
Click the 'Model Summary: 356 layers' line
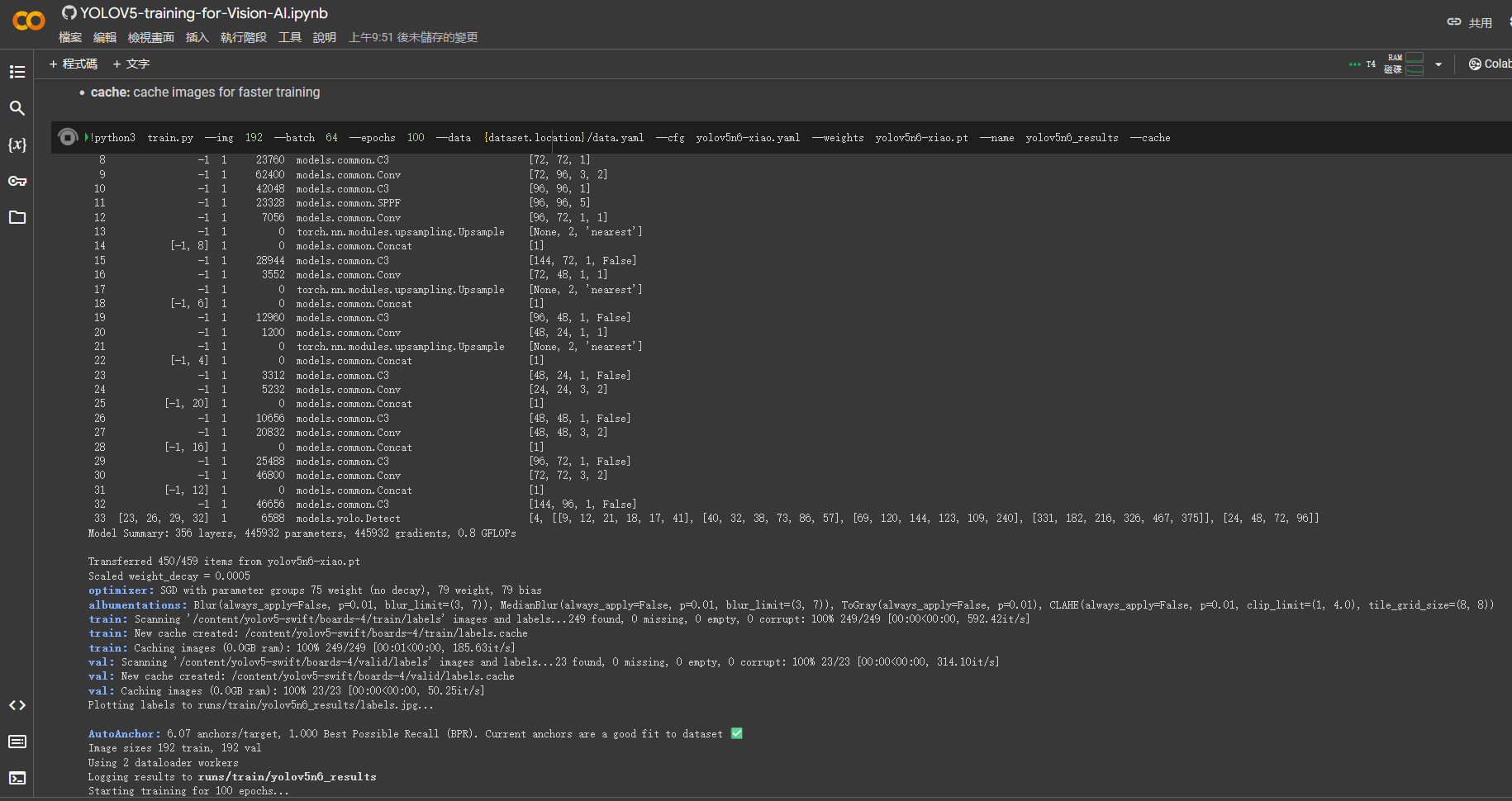pos(302,533)
